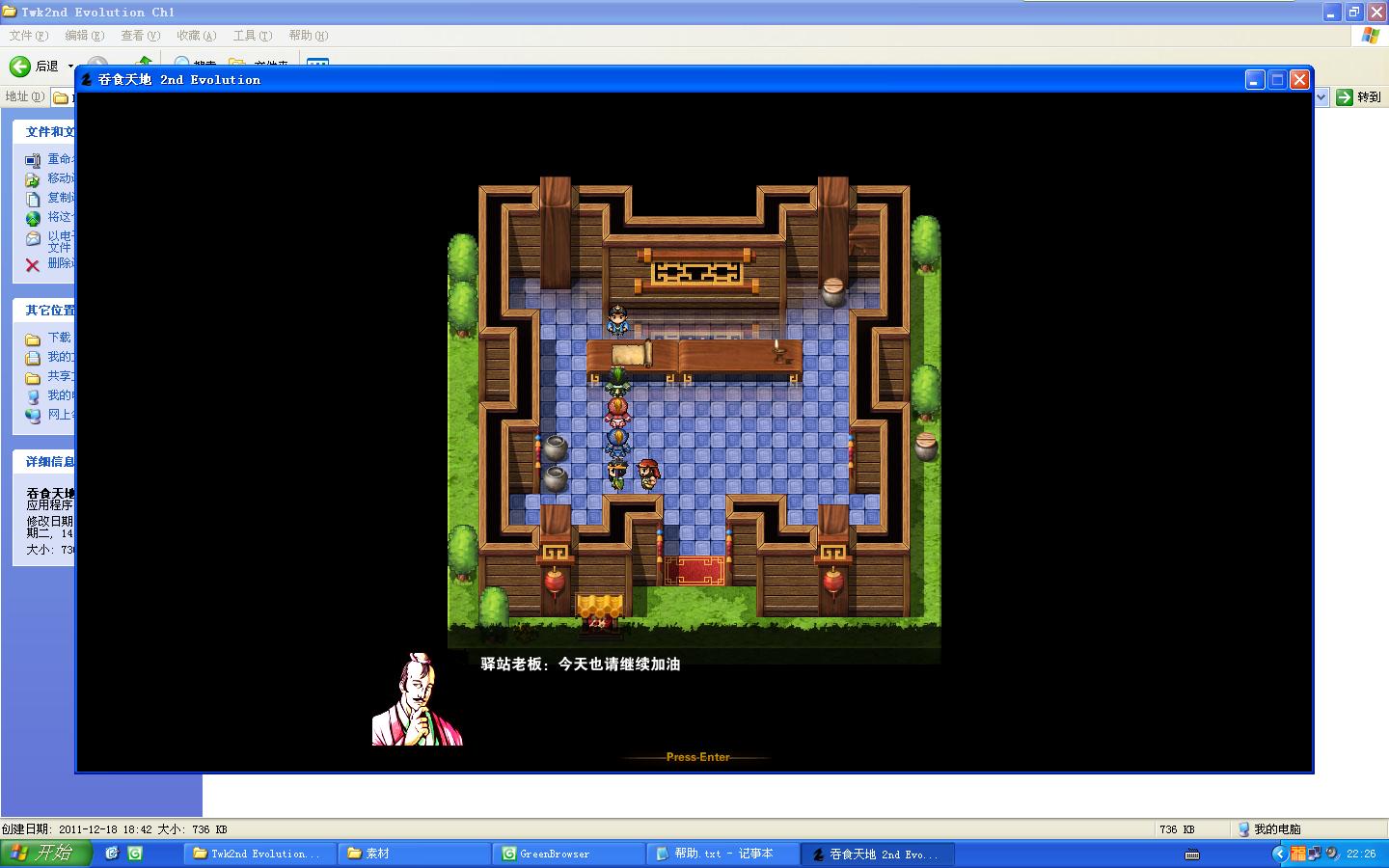Click the station owner portrait in dialog
Viewport: 1389px width, 868px height.
tap(418, 699)
